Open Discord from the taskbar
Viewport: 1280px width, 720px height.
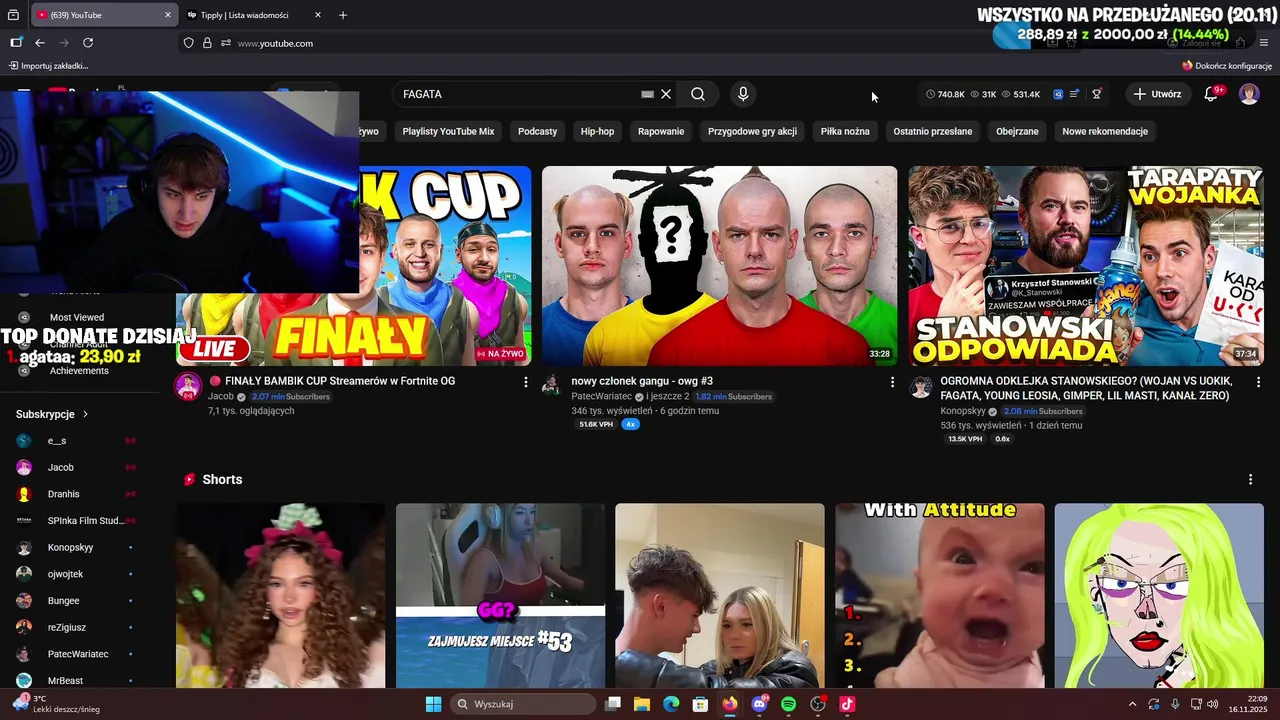[x=759, y=704]
